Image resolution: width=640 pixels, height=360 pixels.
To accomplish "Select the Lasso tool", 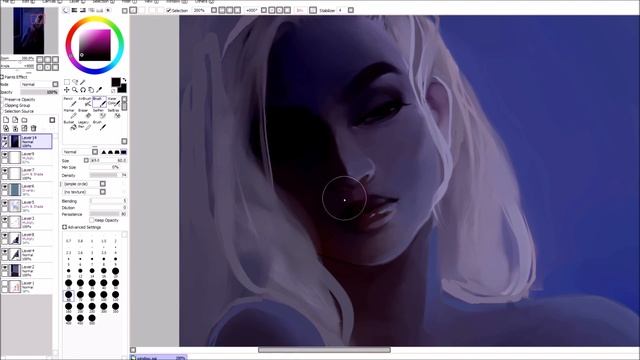I will (75, 82).
